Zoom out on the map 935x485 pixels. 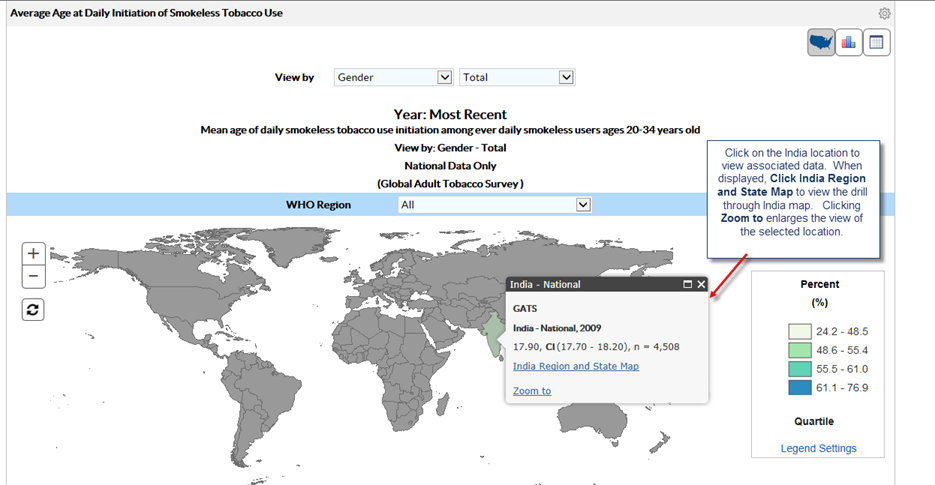[x=33, y=277]
